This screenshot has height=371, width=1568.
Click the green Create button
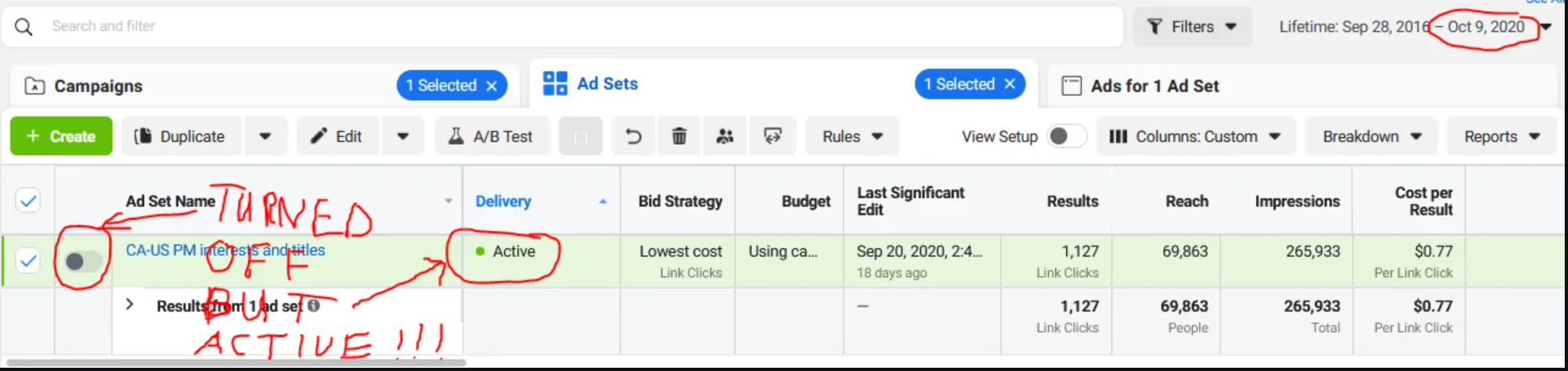click(x=61, y=137)
